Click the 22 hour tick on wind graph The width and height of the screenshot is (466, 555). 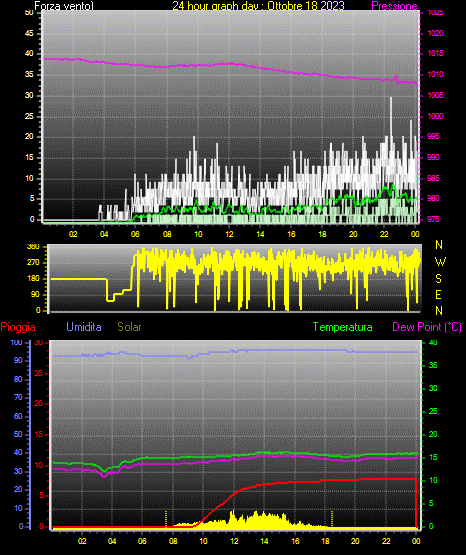(384, 234)
